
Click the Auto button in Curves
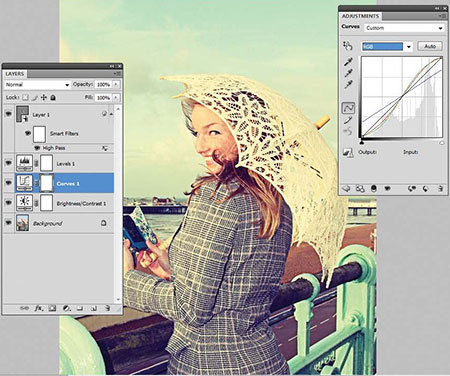tap(430, 46)
